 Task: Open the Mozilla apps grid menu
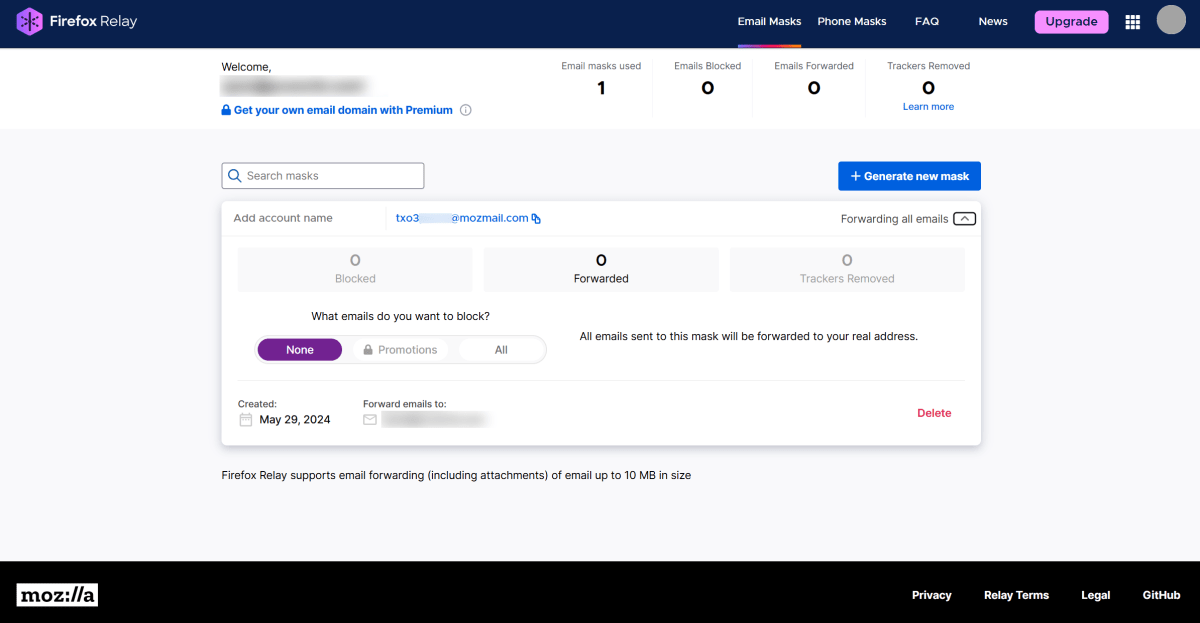pyautogui.click(x=1133, y=21)
